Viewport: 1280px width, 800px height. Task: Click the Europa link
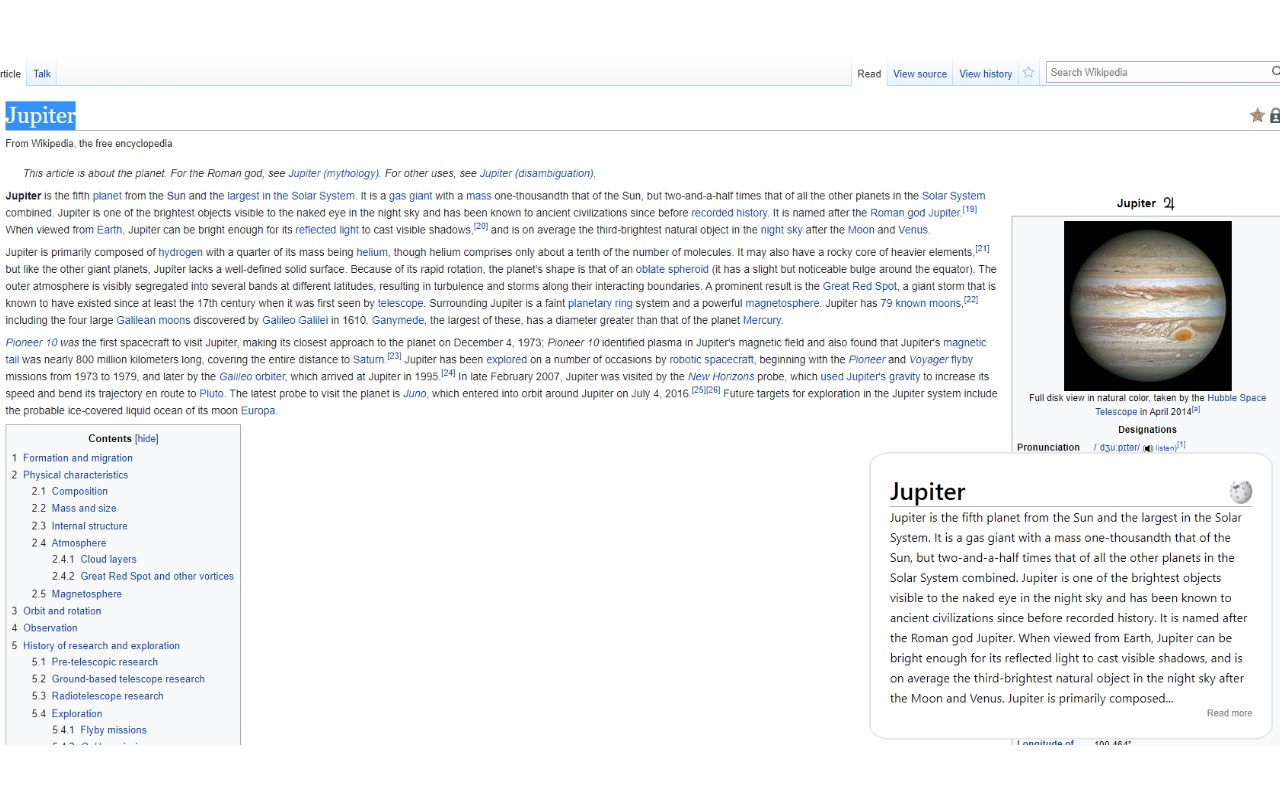258,411
